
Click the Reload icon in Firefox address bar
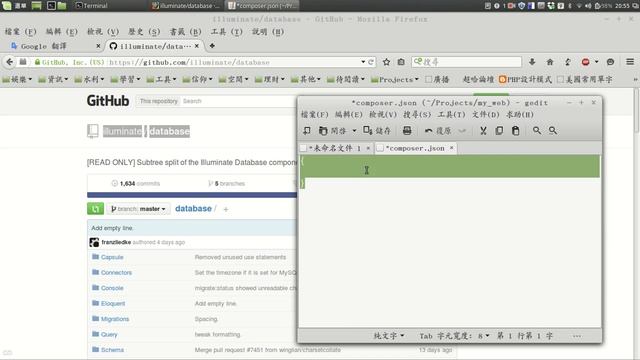[x=371, y=62]
